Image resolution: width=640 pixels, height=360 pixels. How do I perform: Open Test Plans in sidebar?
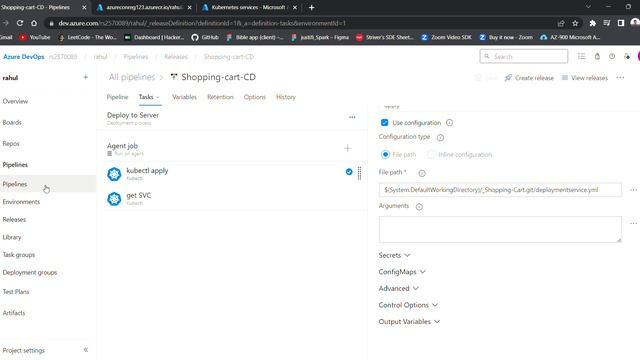coord(16,291)
